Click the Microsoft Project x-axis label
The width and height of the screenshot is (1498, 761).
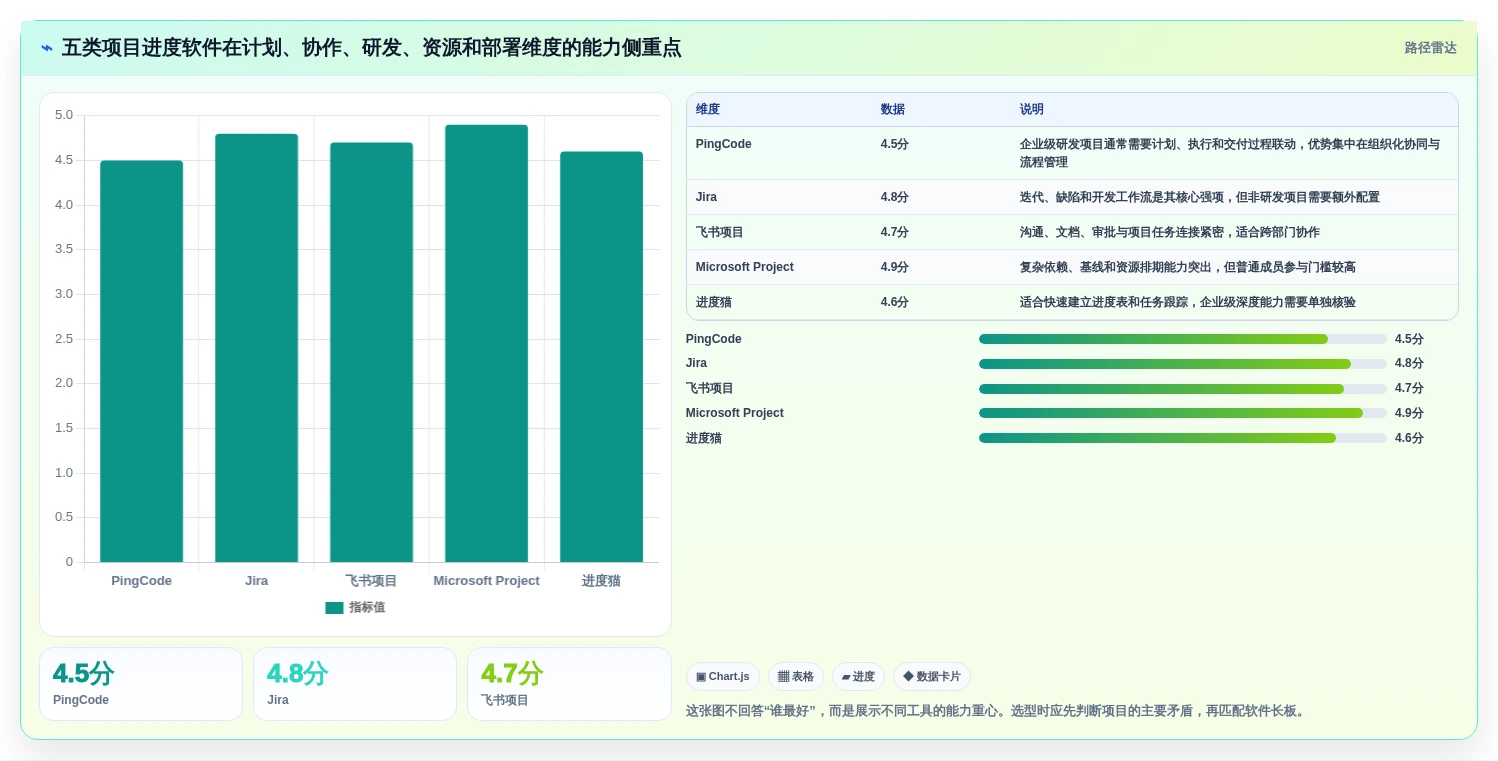[486, 581]
